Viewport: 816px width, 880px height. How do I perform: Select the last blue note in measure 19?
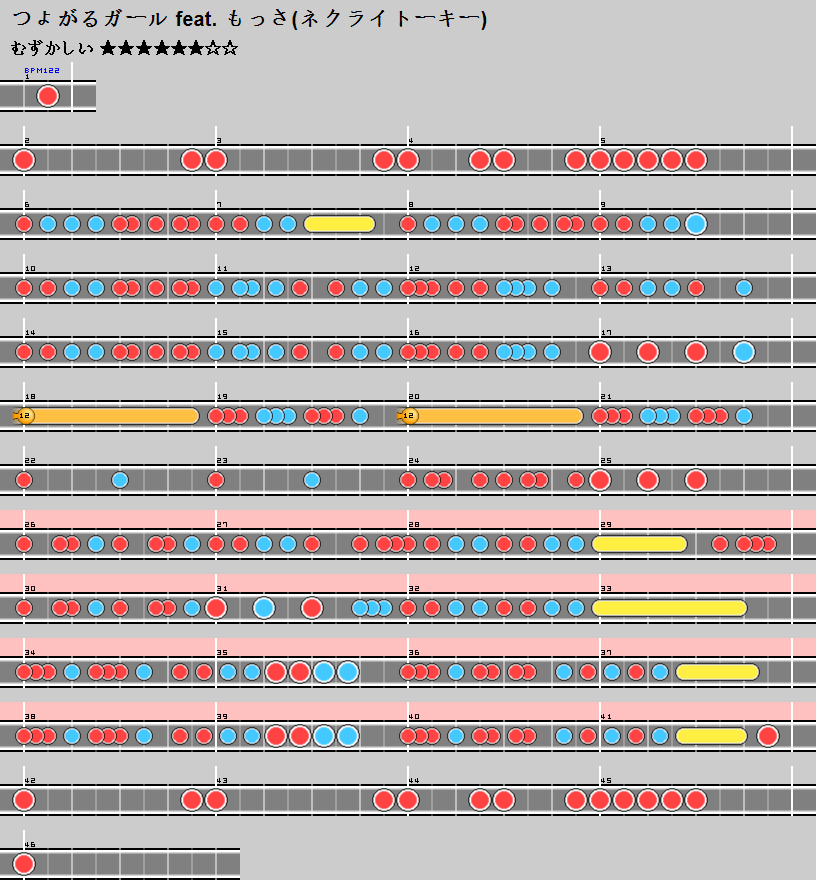pyautogui.click(x=360, y=416)
